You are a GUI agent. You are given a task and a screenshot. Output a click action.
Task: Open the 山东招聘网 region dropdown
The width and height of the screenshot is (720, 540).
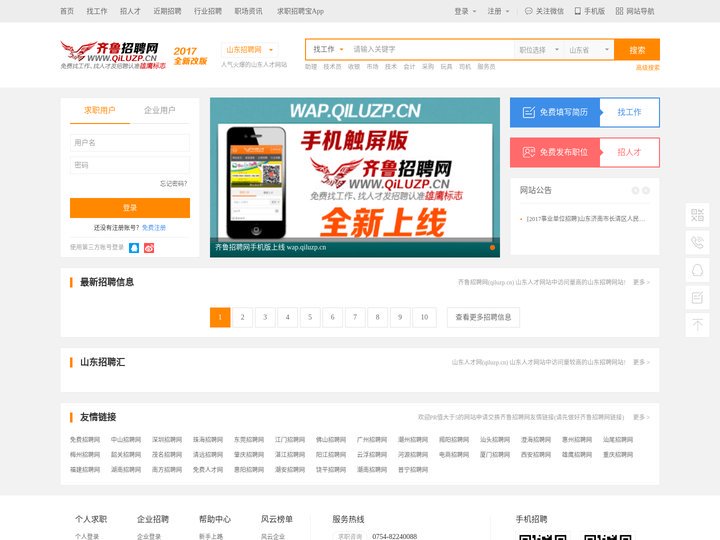[249, 50]
